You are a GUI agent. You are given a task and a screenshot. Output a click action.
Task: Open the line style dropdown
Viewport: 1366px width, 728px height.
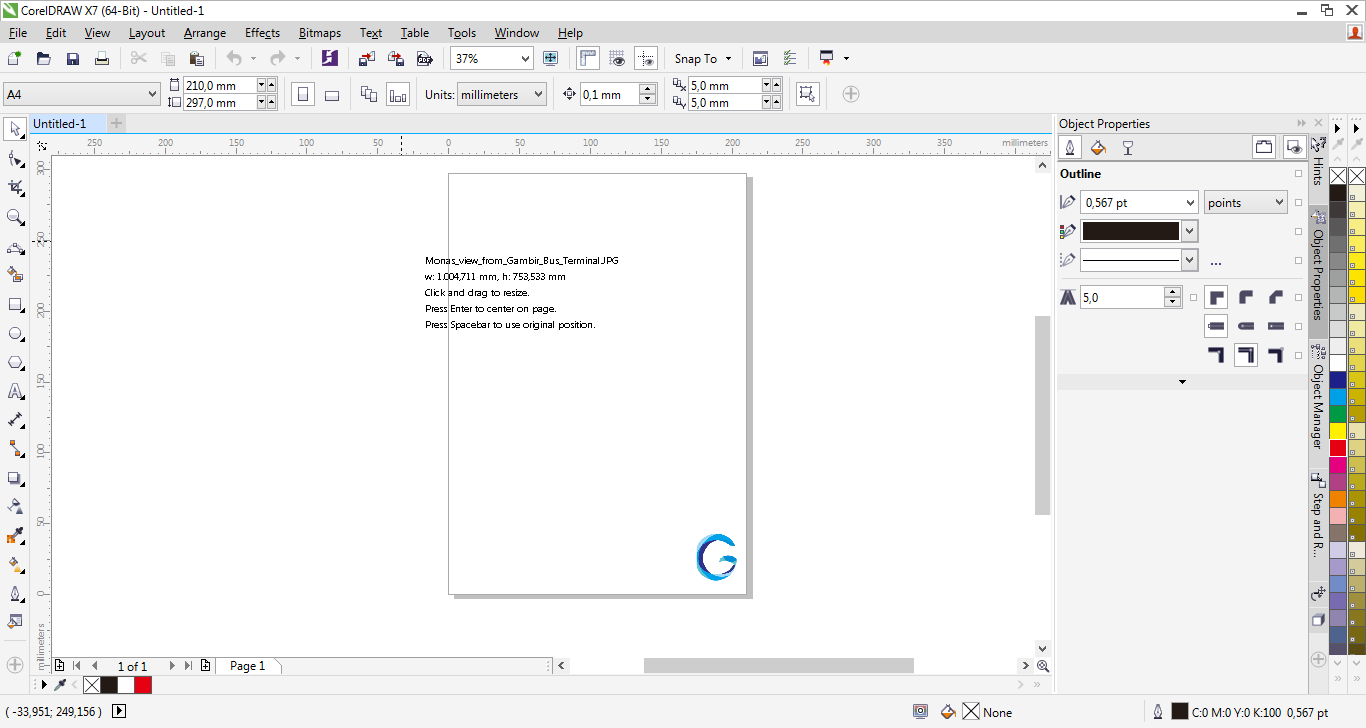coord(1189,260)
